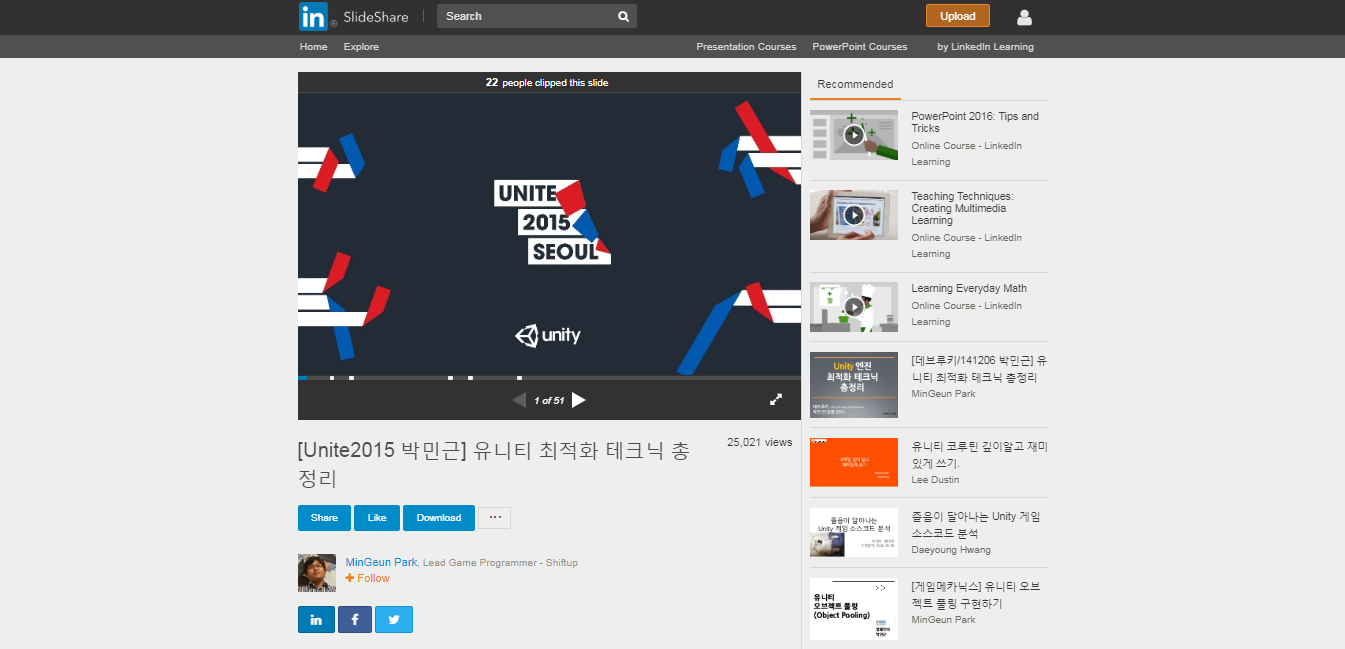Open Learning Everyday Math title
This screenshot has height=649, width=1345.
[x=969, y=288]
